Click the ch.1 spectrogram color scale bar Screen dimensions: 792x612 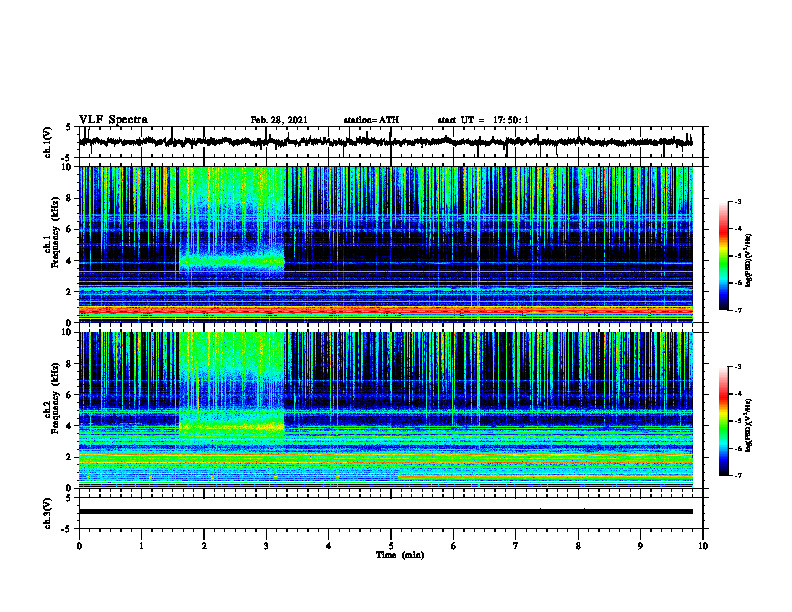coord(723,256)
